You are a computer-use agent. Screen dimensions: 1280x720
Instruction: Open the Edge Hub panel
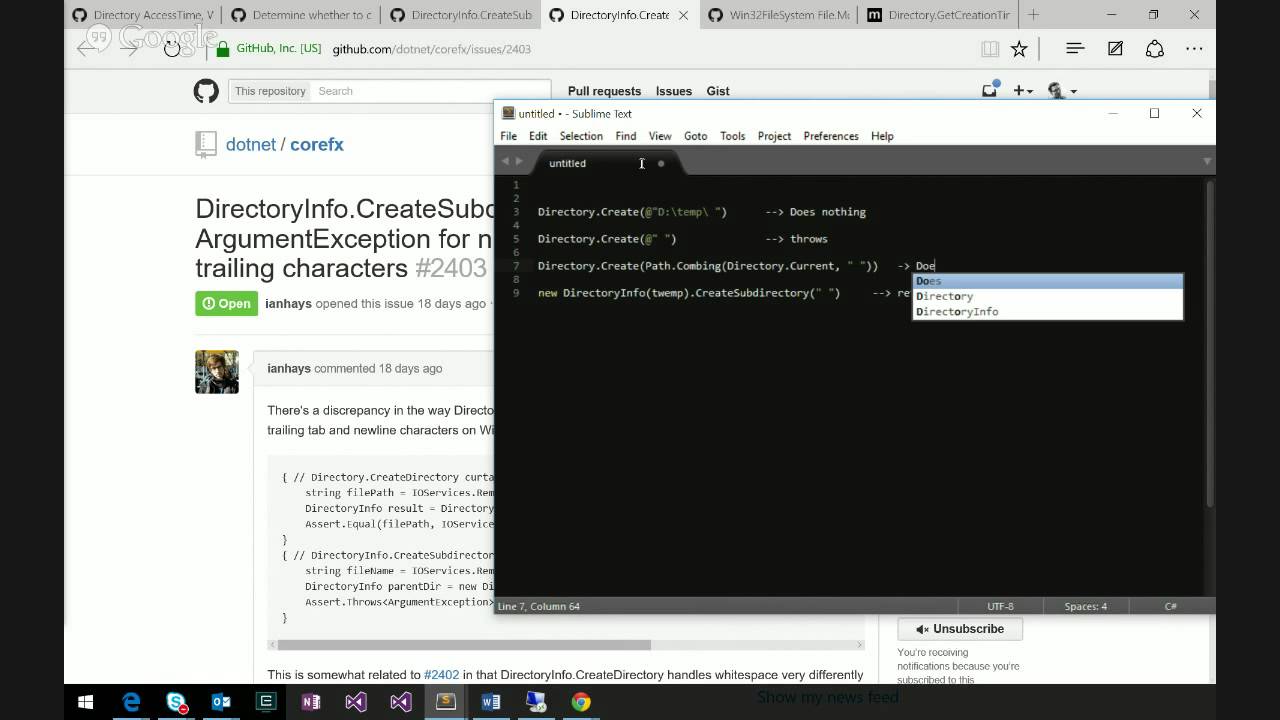(1075, 49)
